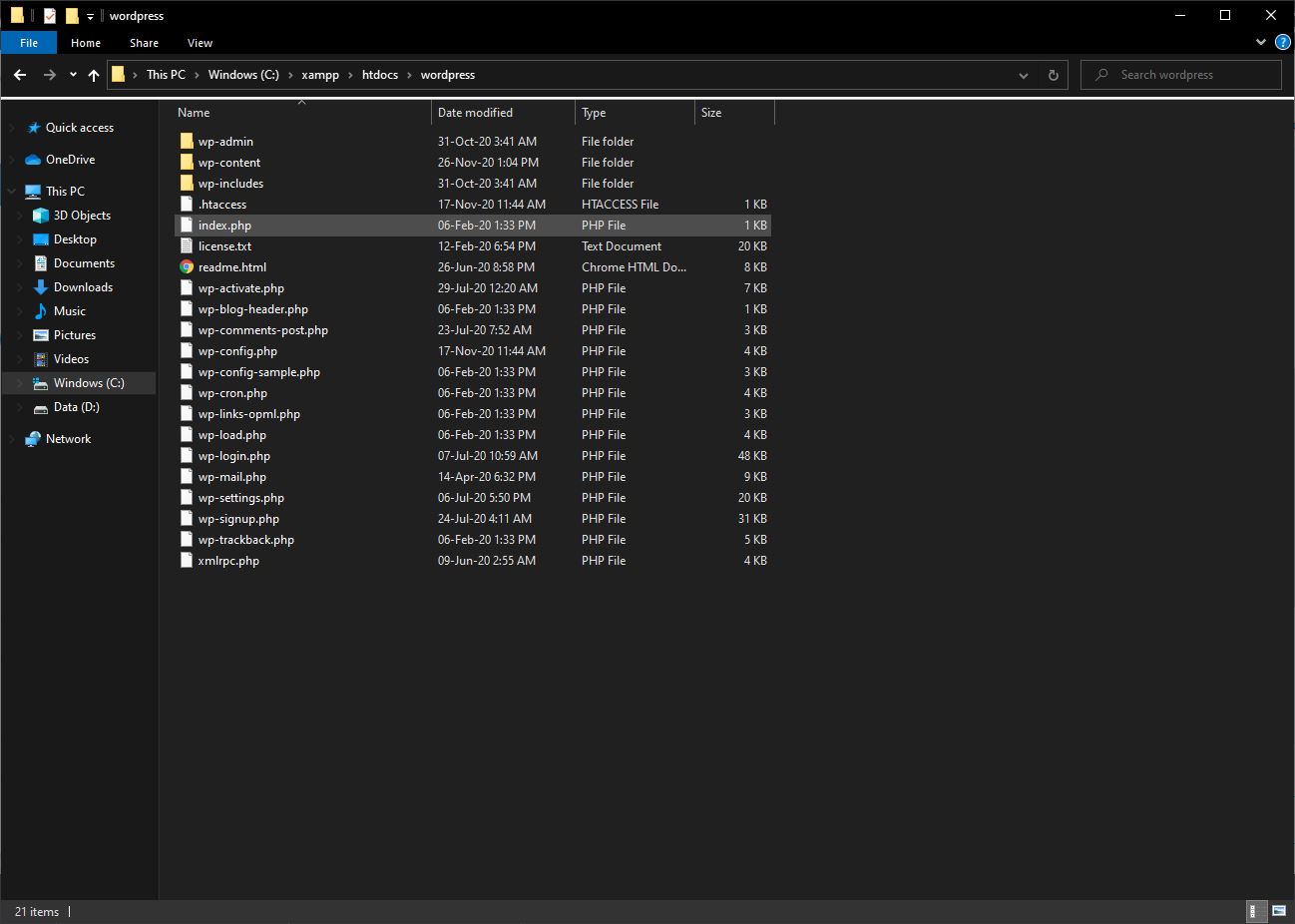Viewport: 1295px width, 924px height.
Task: Click the Documents icon in sidebar
Action: click(x=41, y=263)
